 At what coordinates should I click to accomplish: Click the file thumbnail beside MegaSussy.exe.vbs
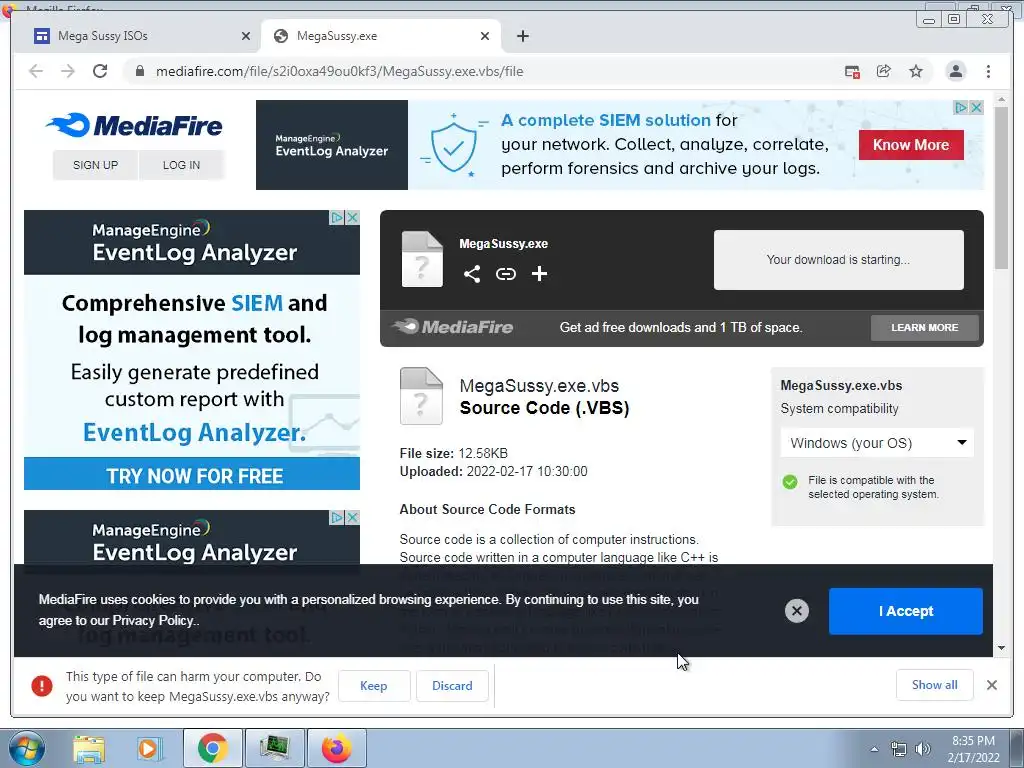(x=421, y=396)
